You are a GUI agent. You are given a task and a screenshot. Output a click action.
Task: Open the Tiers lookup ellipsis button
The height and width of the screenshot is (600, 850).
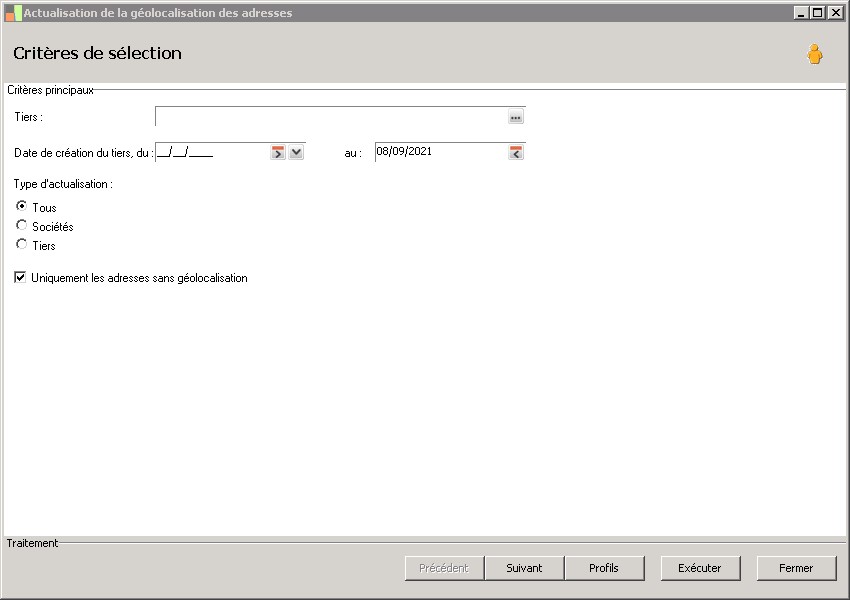(516, 117)
